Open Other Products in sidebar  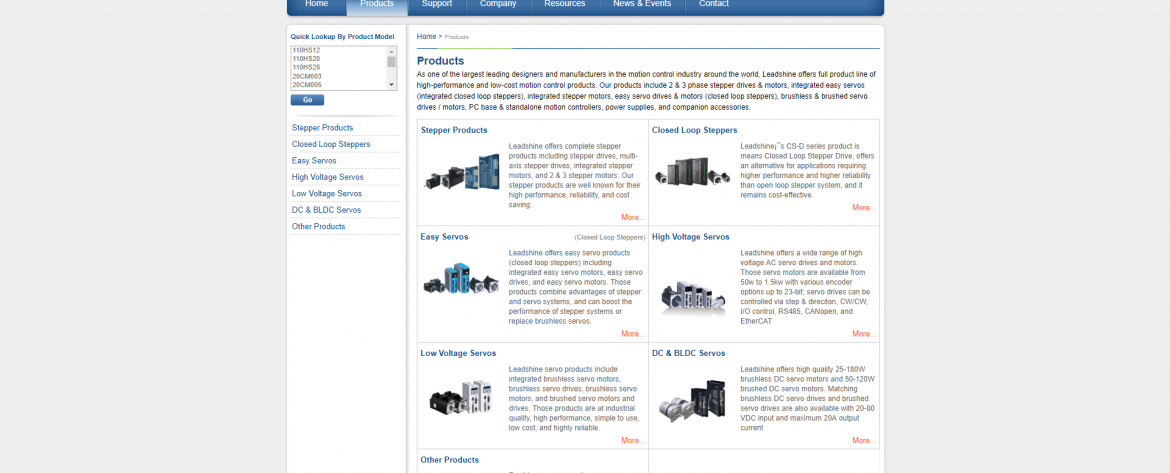coord(319,226)
